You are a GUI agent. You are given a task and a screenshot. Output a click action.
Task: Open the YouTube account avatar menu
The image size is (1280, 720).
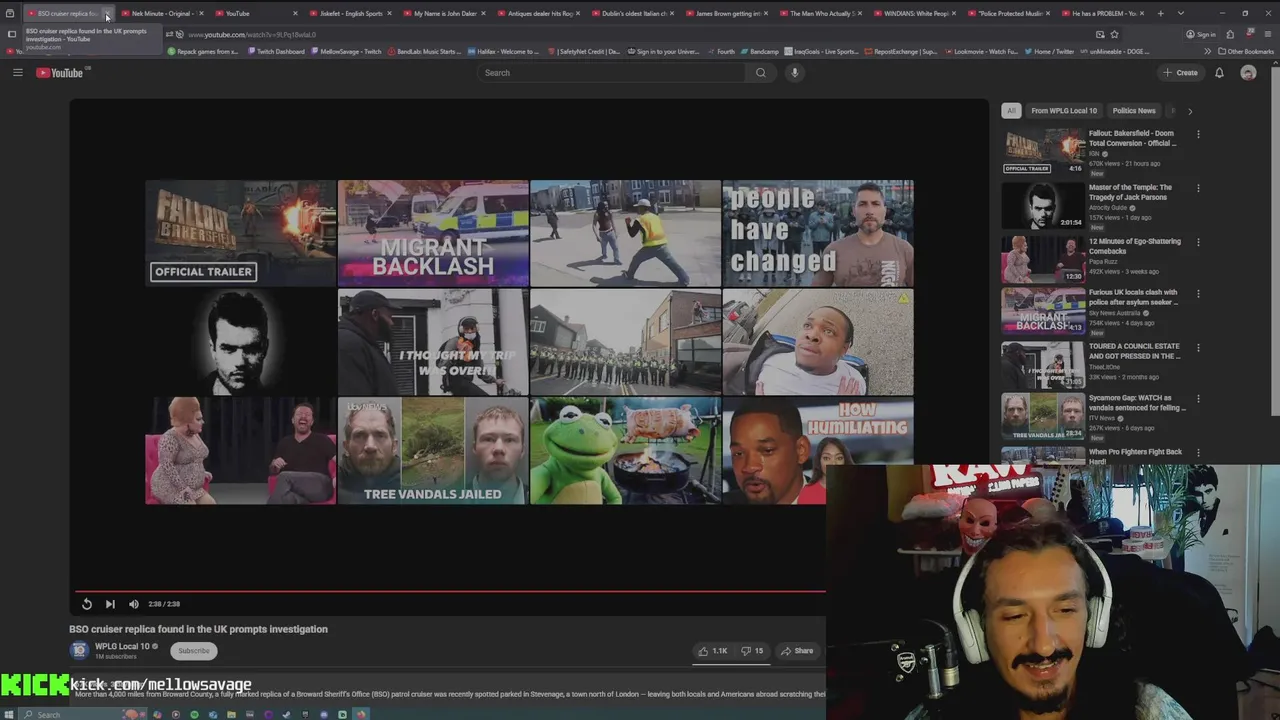[x=1248, y=72]
